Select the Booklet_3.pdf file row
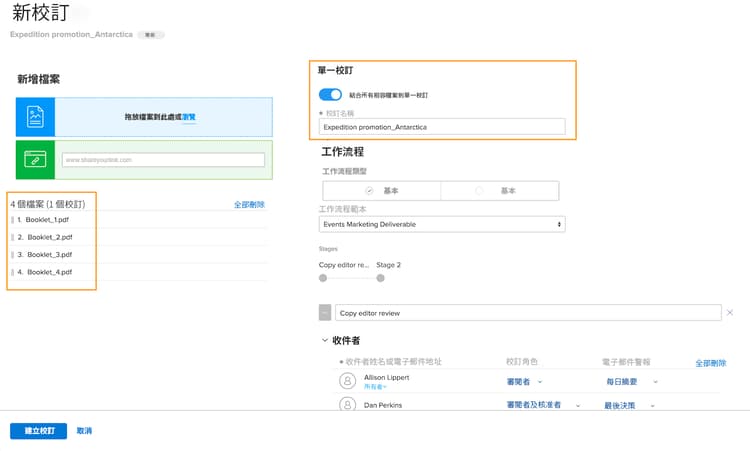 click(x=139, y=254)
